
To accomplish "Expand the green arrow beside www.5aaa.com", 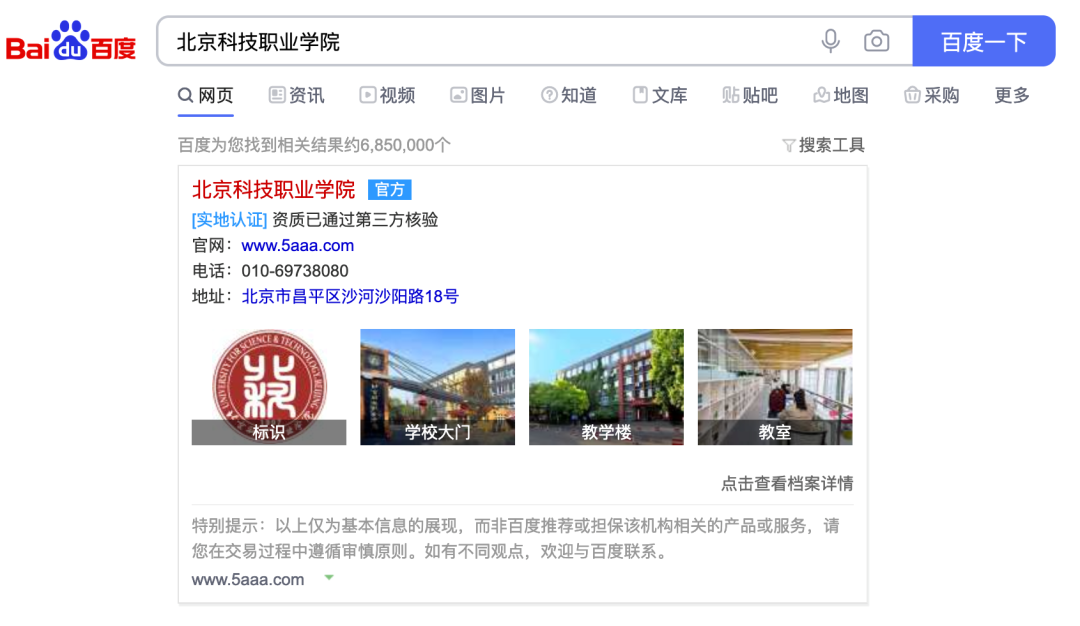I will click(329, 578).
